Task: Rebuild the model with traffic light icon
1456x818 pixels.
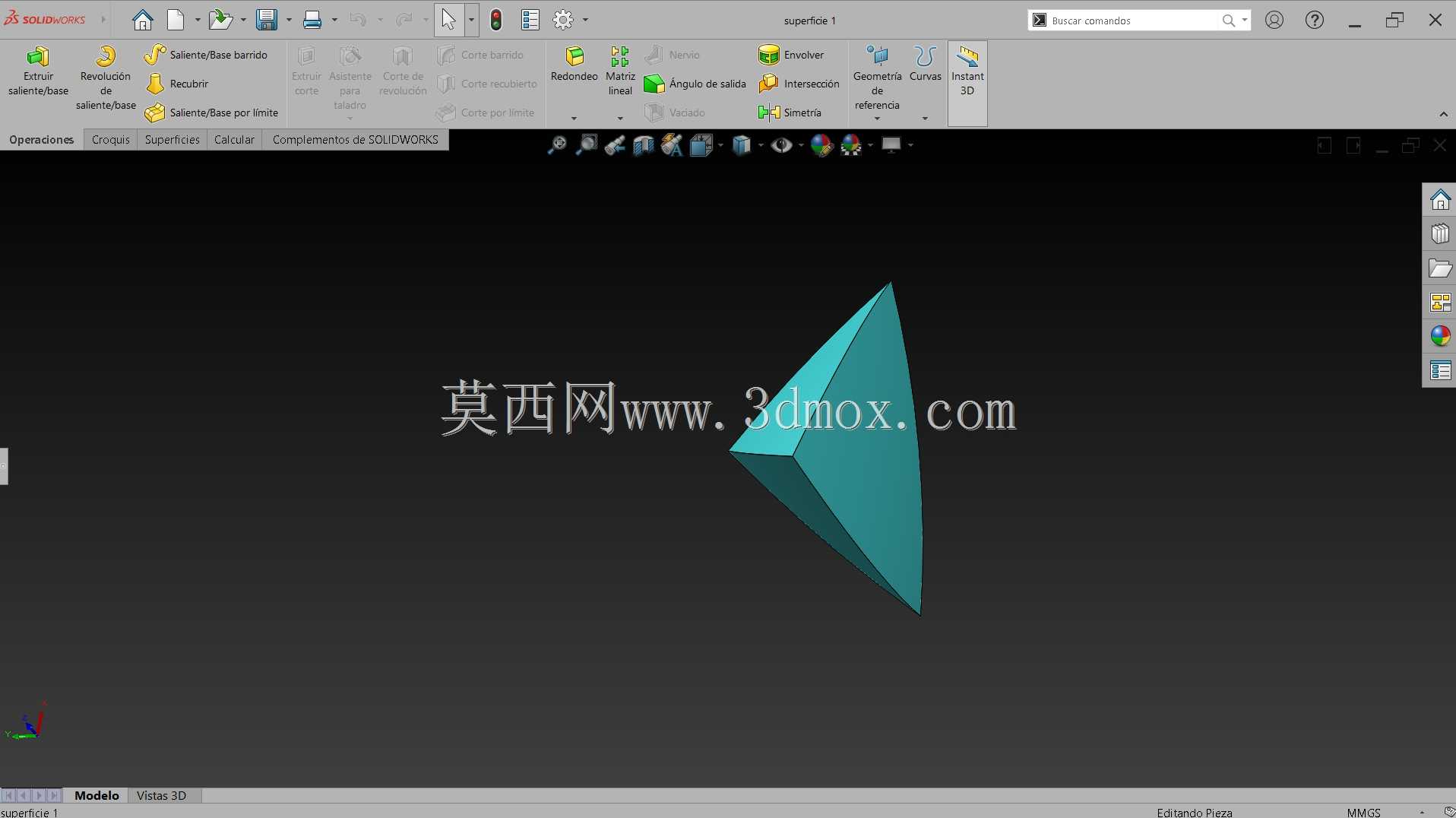Action: (496, 20)
